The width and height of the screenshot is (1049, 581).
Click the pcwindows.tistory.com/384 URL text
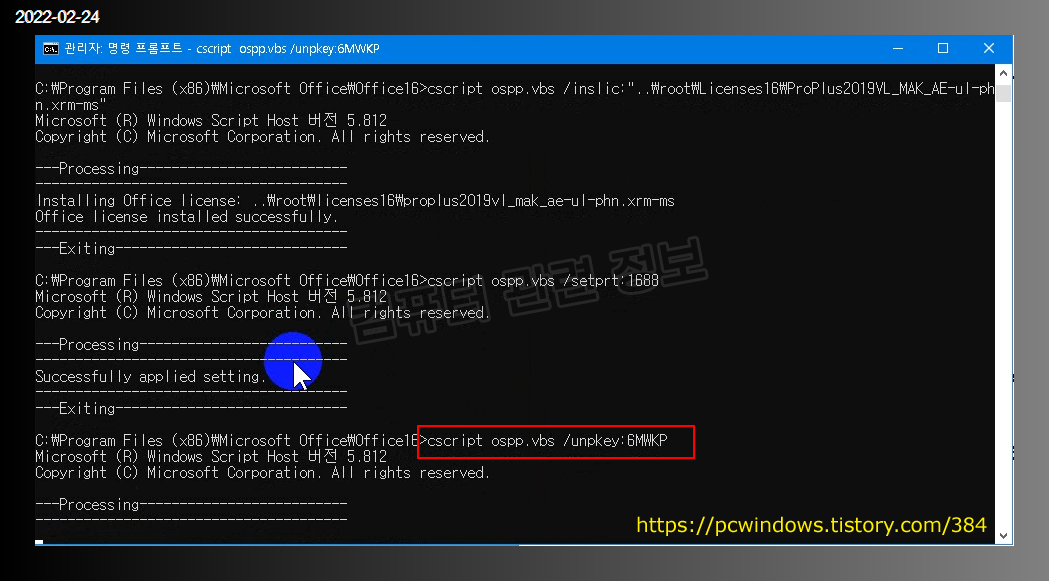tap(811, 525)
